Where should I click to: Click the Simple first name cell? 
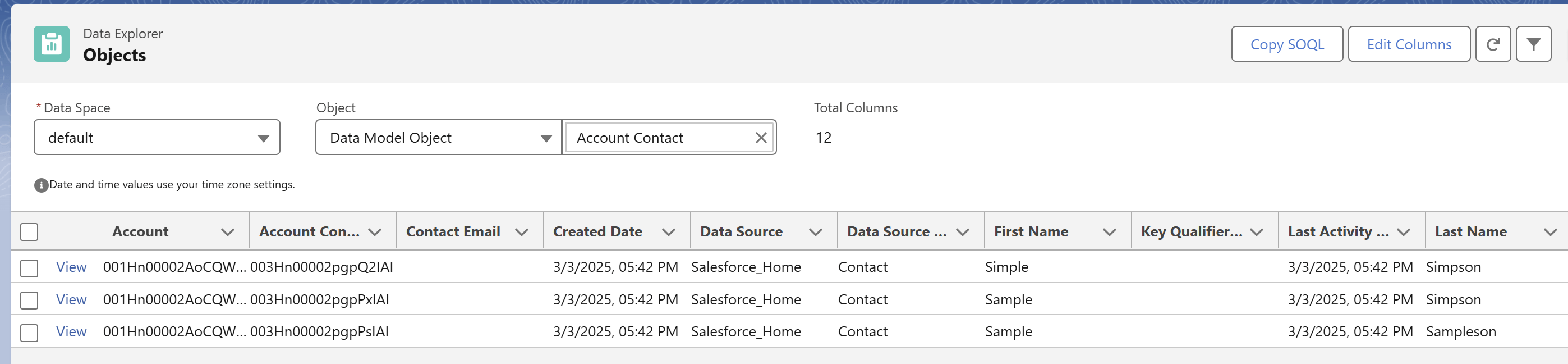tap(1006, 267)
